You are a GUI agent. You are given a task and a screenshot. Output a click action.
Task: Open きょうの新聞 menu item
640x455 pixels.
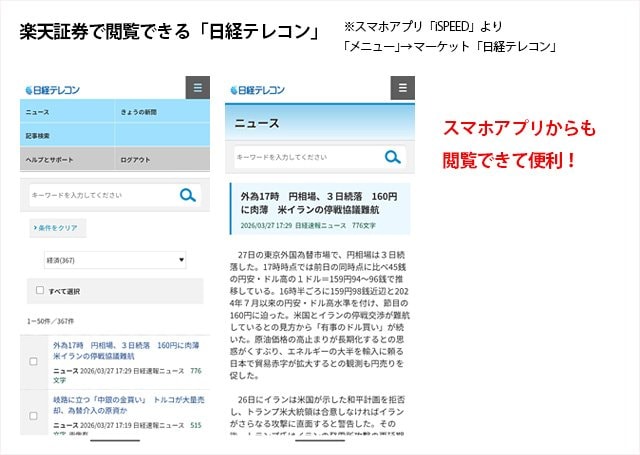162,112
